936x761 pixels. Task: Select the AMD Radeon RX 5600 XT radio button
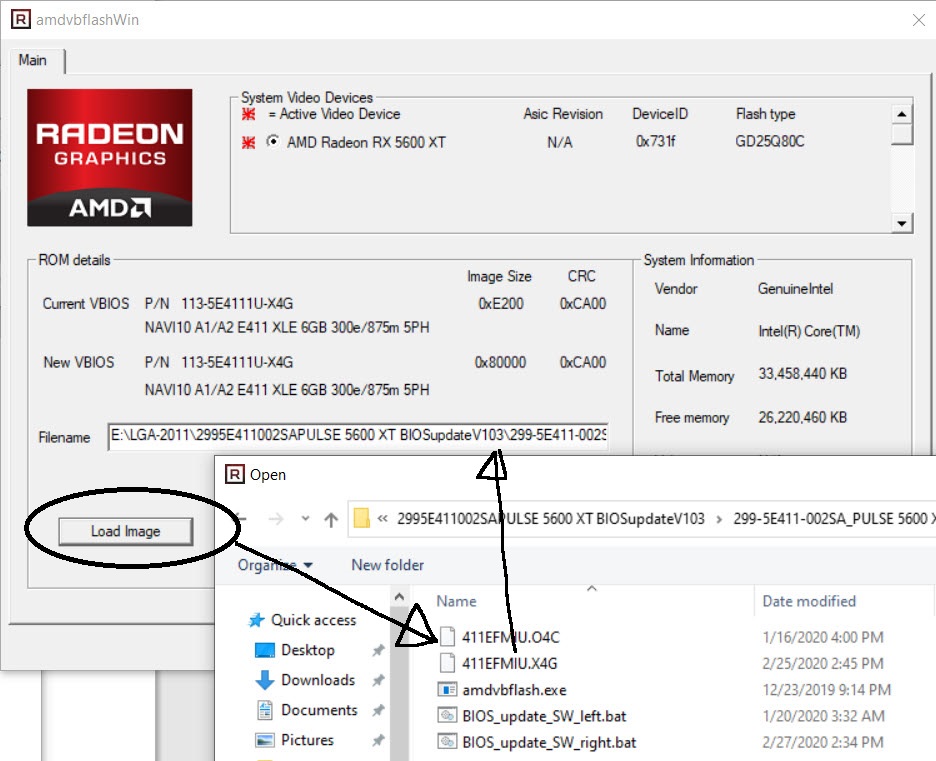[x=273, y=141]
